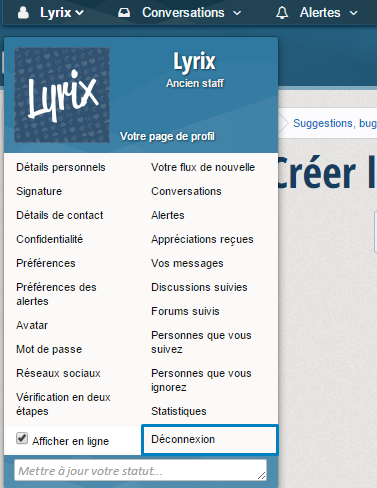Uncheck the Afficher en ligne checkbox
The image size is (377, 488).
coord(22,438)
